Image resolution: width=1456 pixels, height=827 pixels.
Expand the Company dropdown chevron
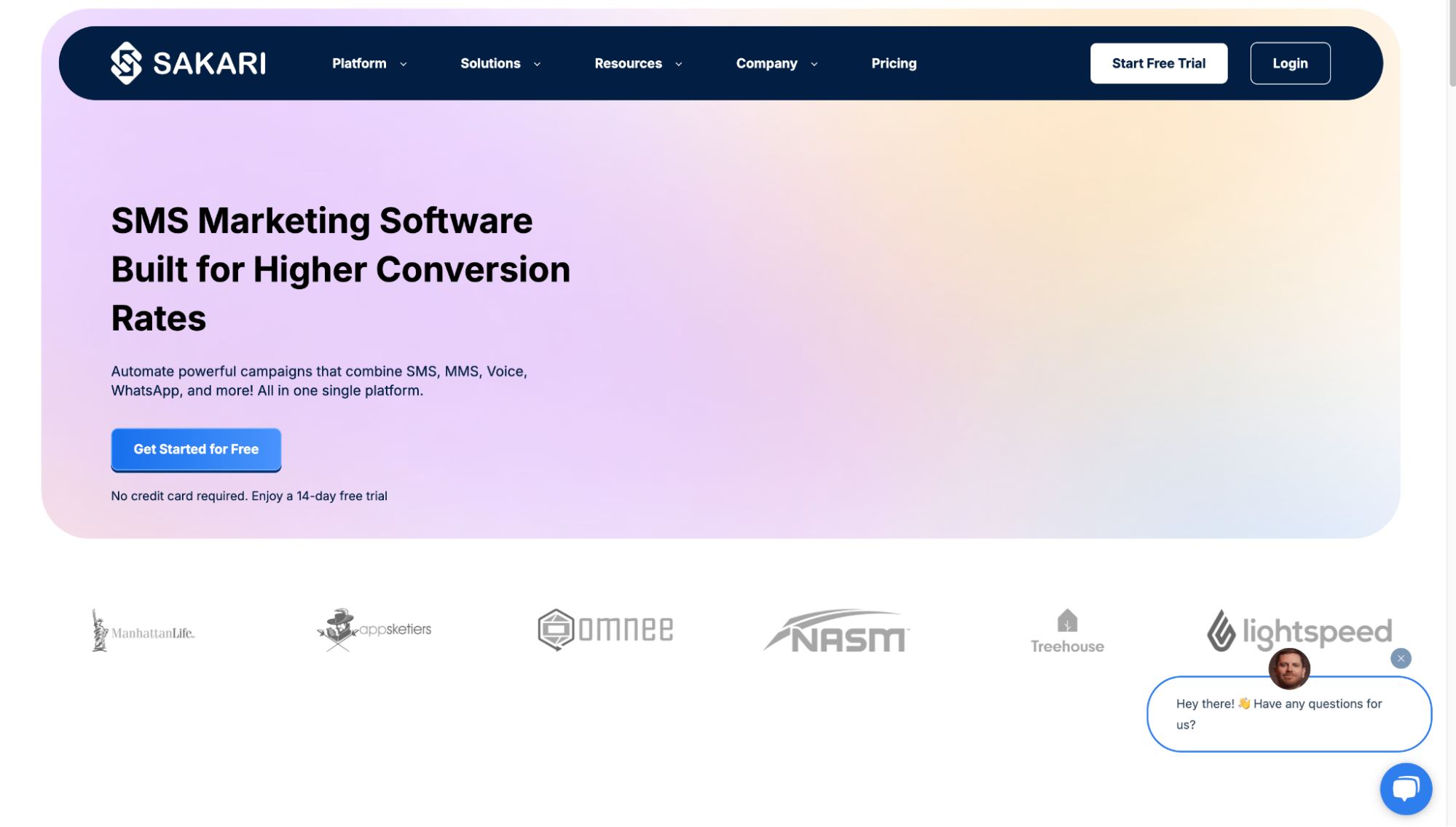click(x=814, y=64)
